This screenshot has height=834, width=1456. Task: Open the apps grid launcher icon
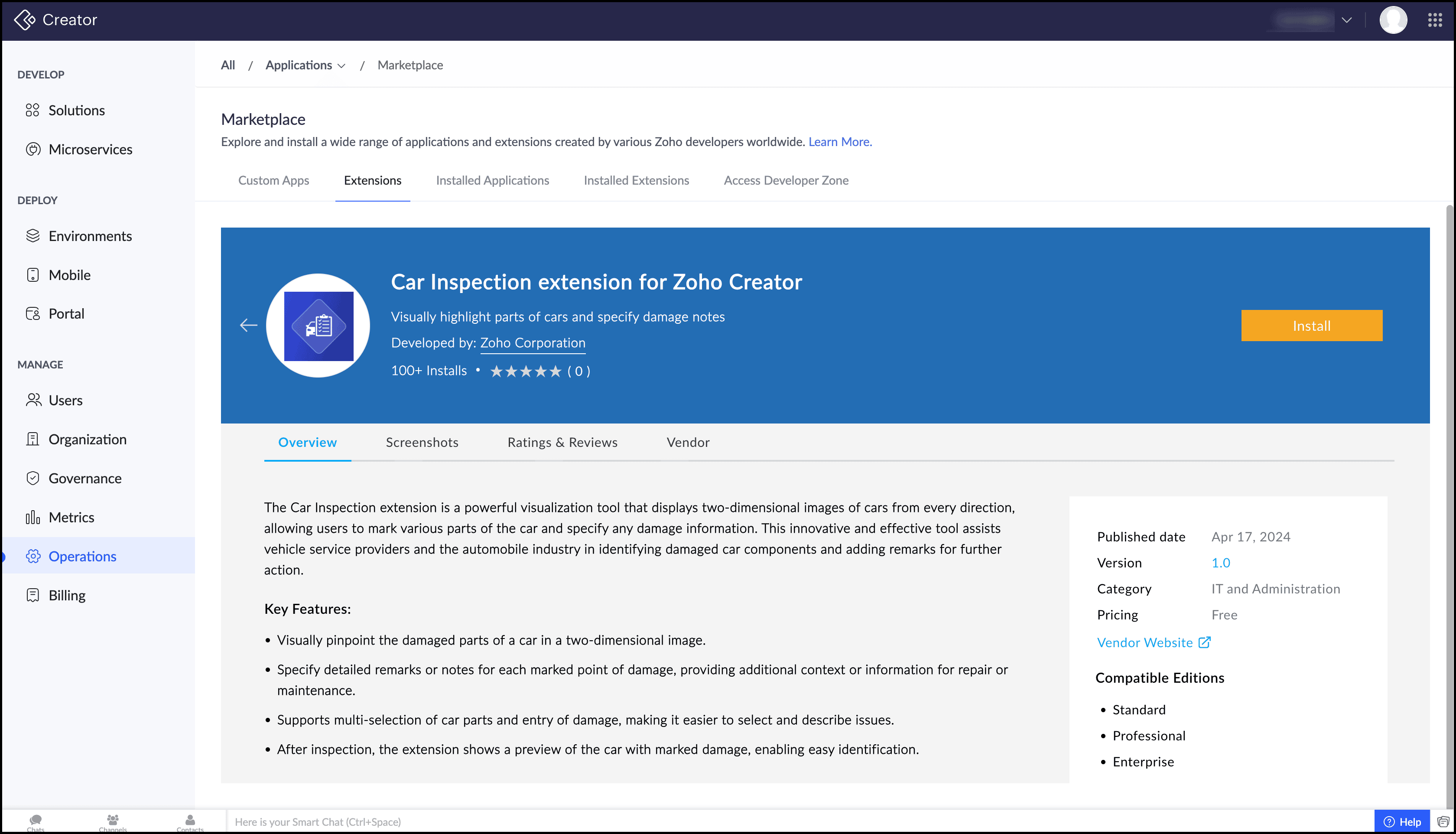pyautogui.click(x=1434, y=20)
